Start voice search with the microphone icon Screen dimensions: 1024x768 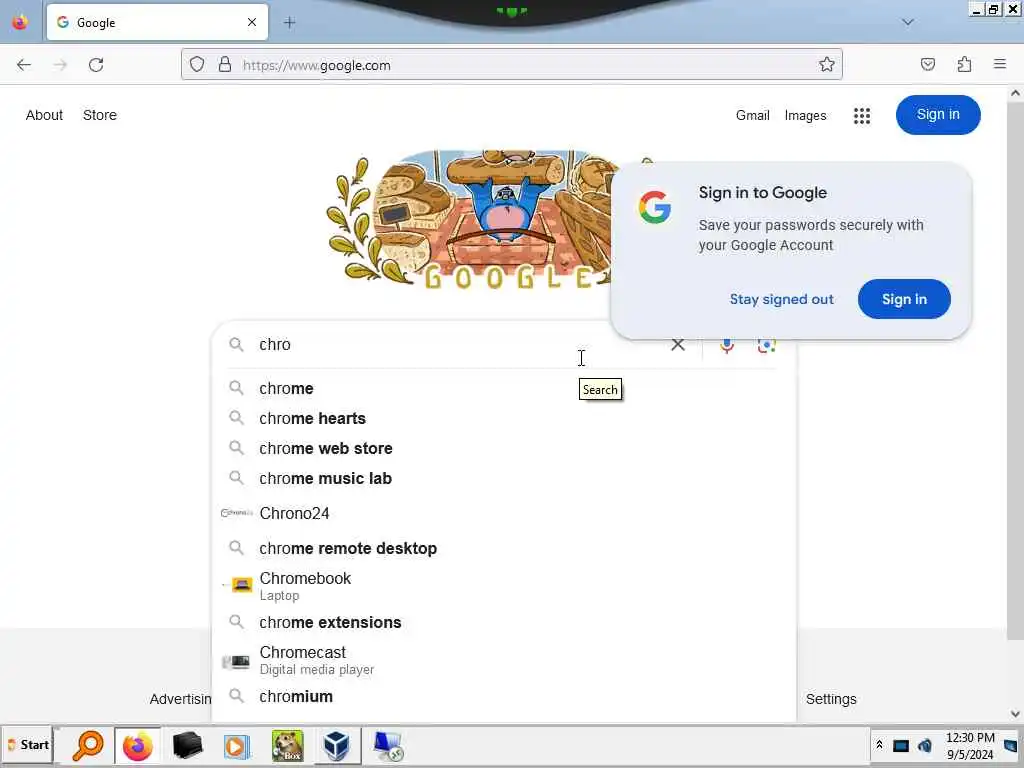[727, 345]
